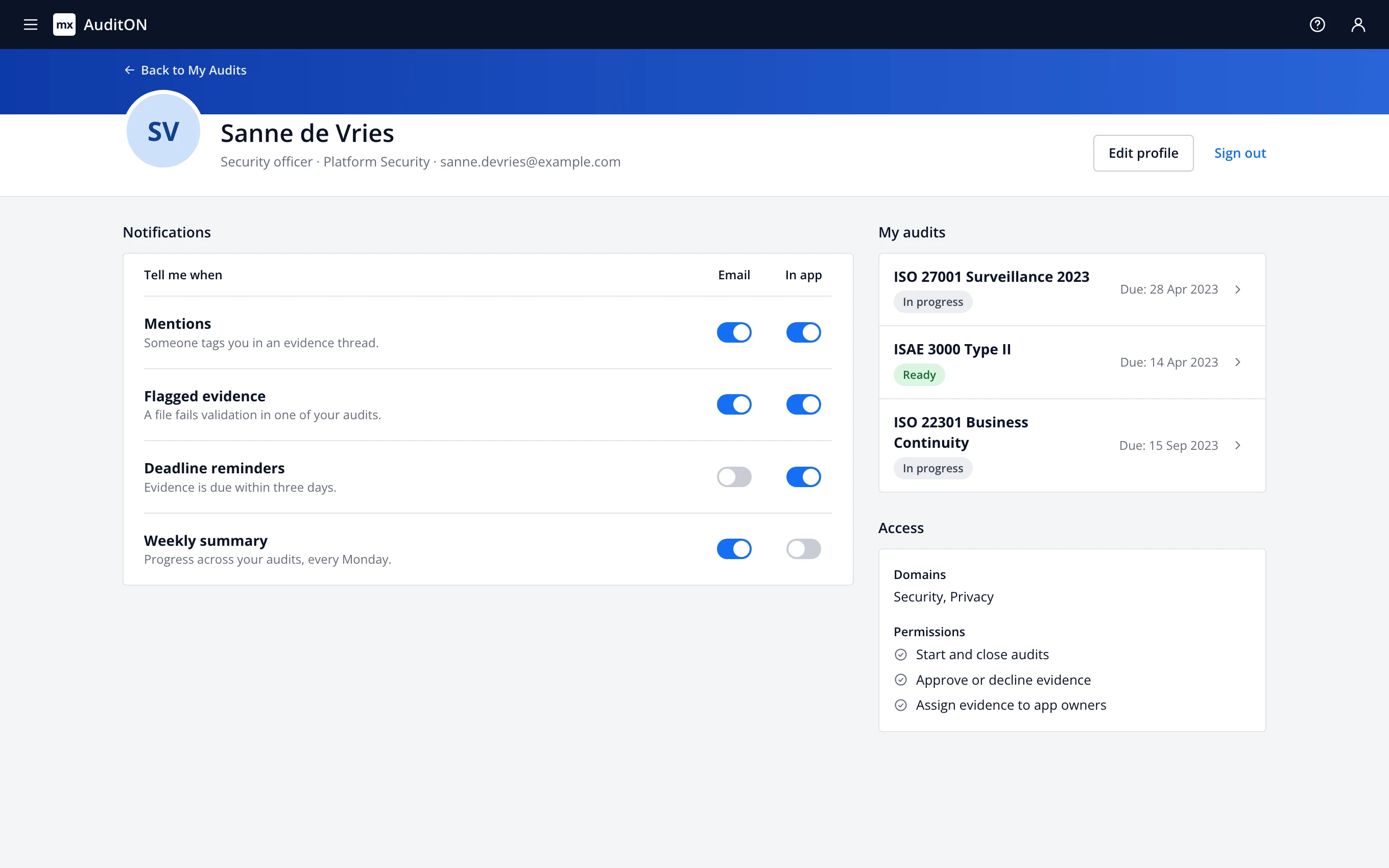Click the SV profile avatar
This screenshot has width=1389, height=868.
[163, 131]
